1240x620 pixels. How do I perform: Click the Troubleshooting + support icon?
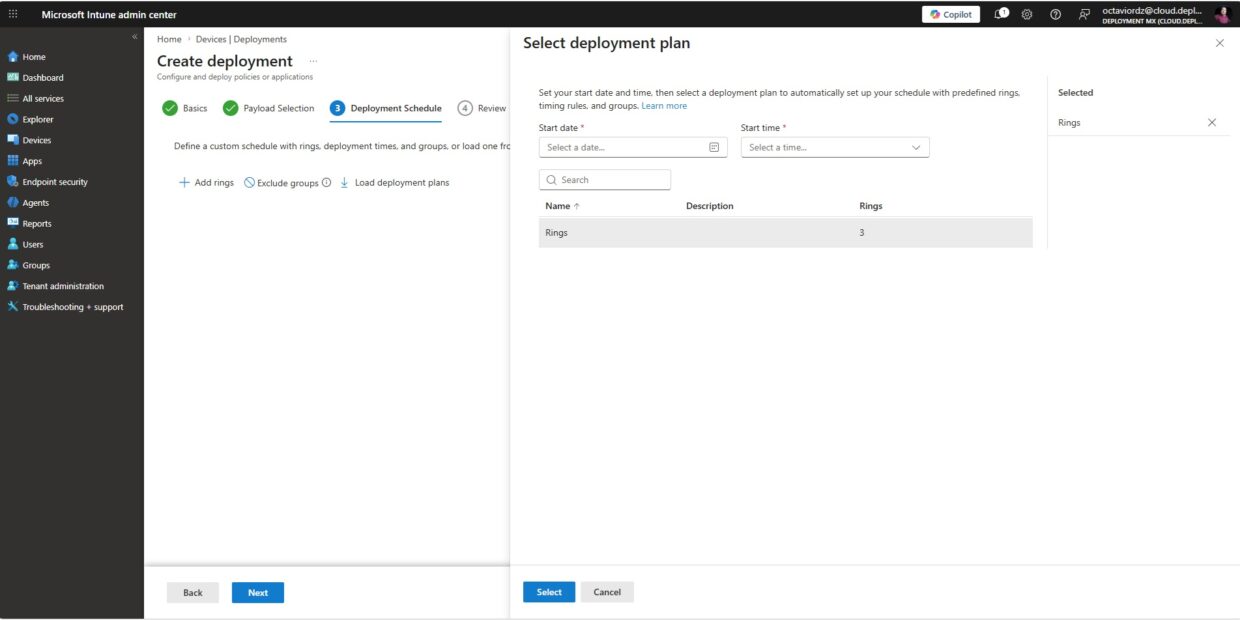[x=13, y=307]
